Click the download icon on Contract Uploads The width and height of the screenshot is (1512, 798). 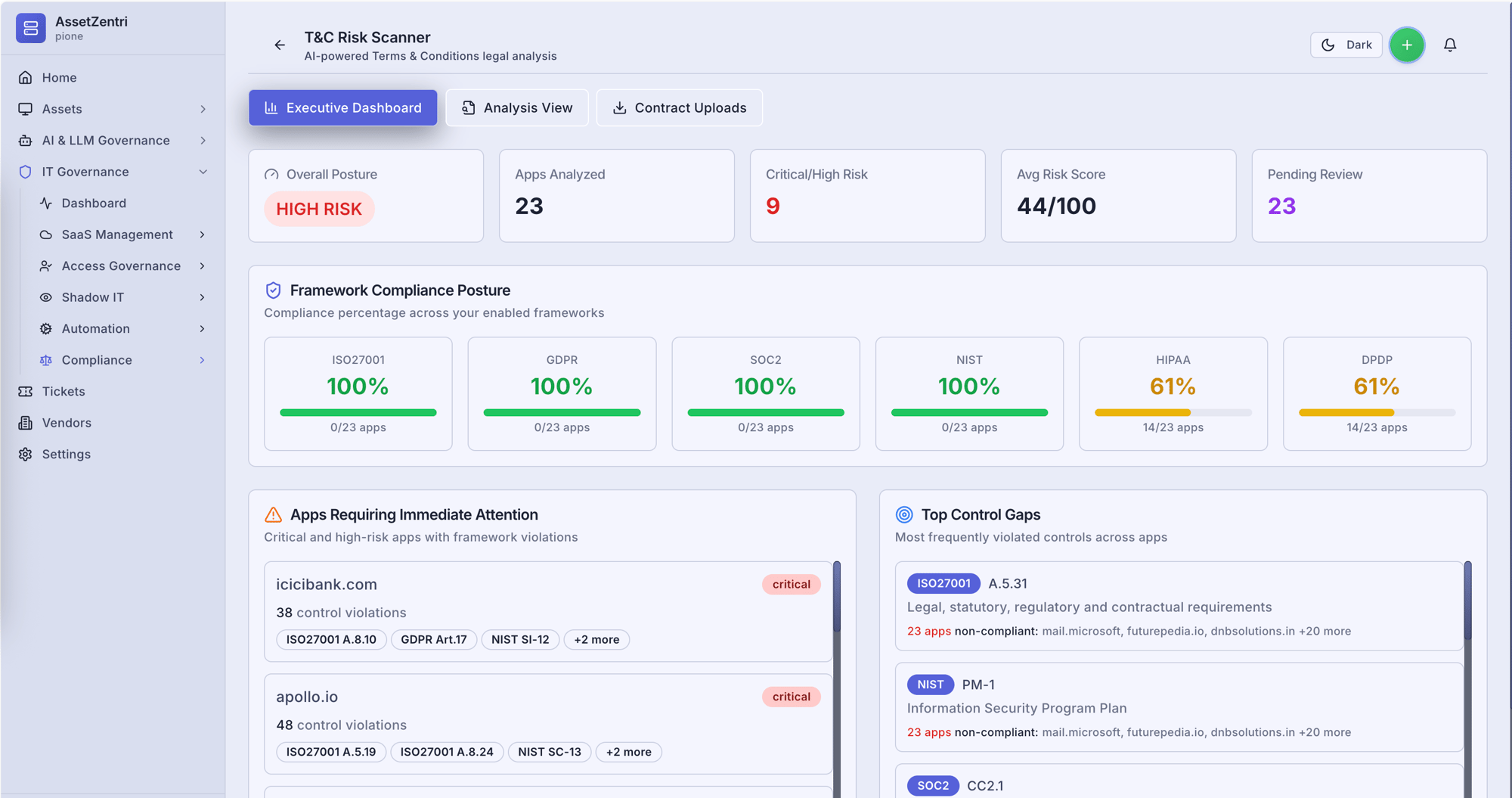[x=620, y=108]
